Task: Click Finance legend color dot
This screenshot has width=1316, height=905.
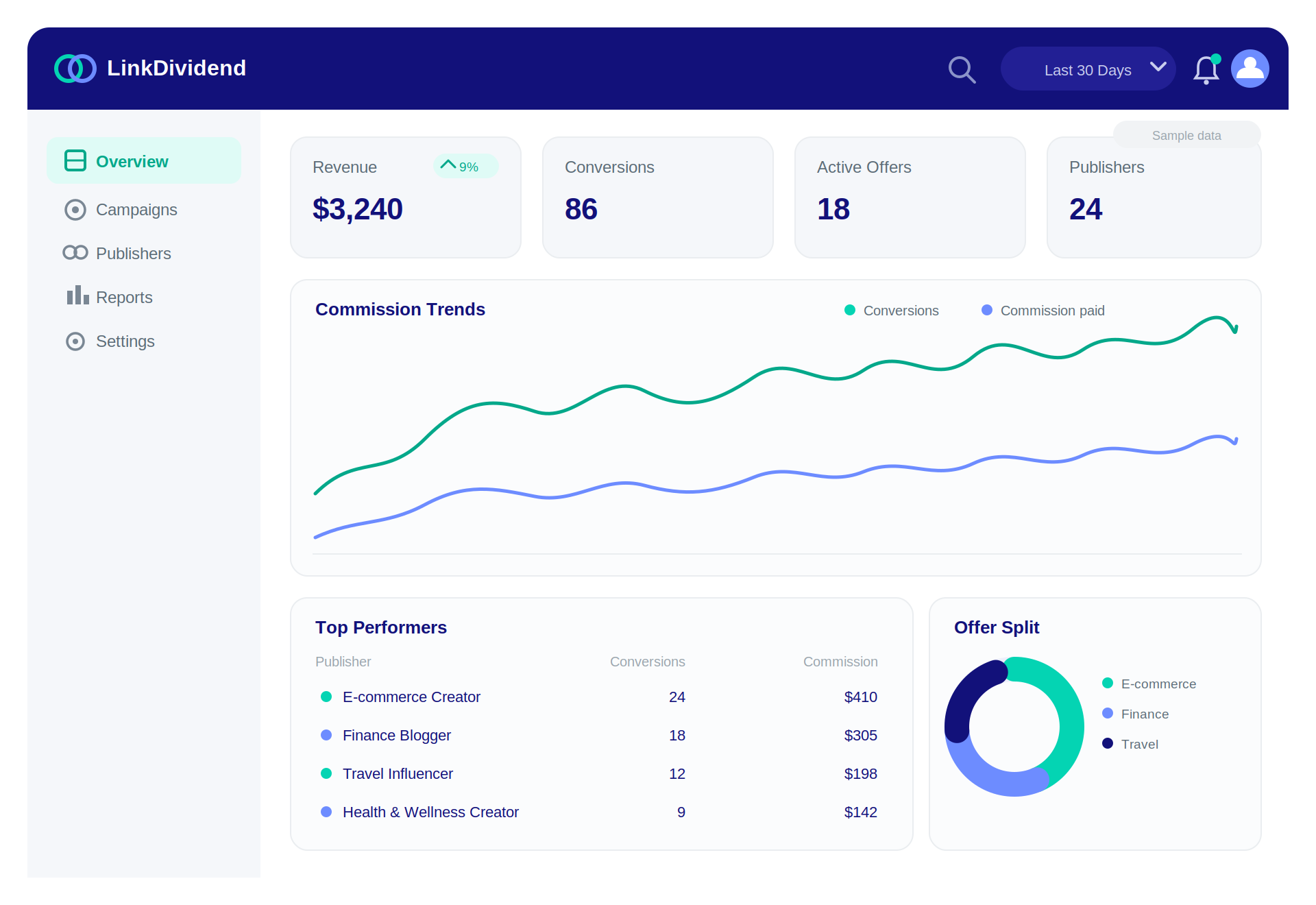Action: [x=1108, y=713]
